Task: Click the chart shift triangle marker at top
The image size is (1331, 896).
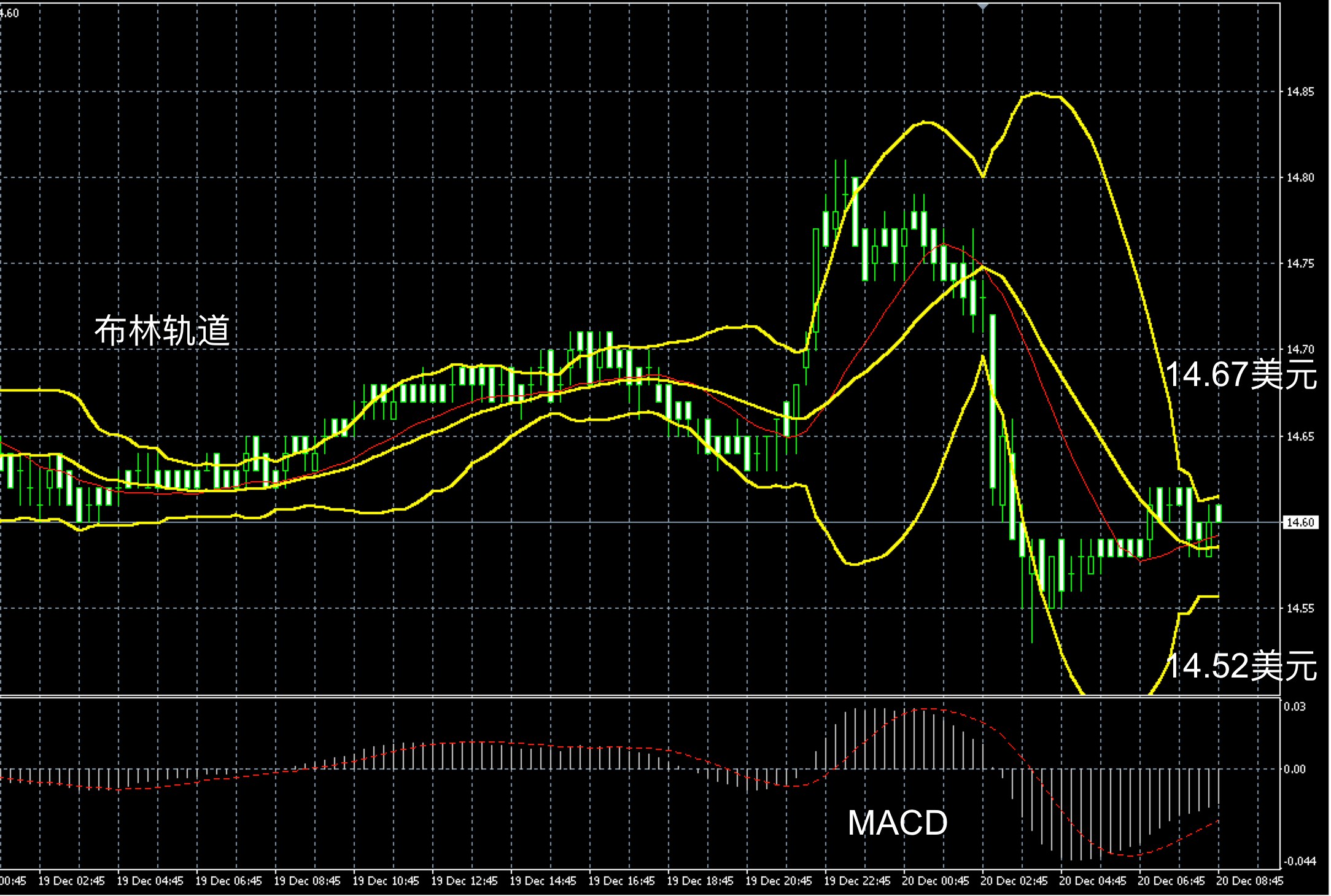Action: coord(983,6)
